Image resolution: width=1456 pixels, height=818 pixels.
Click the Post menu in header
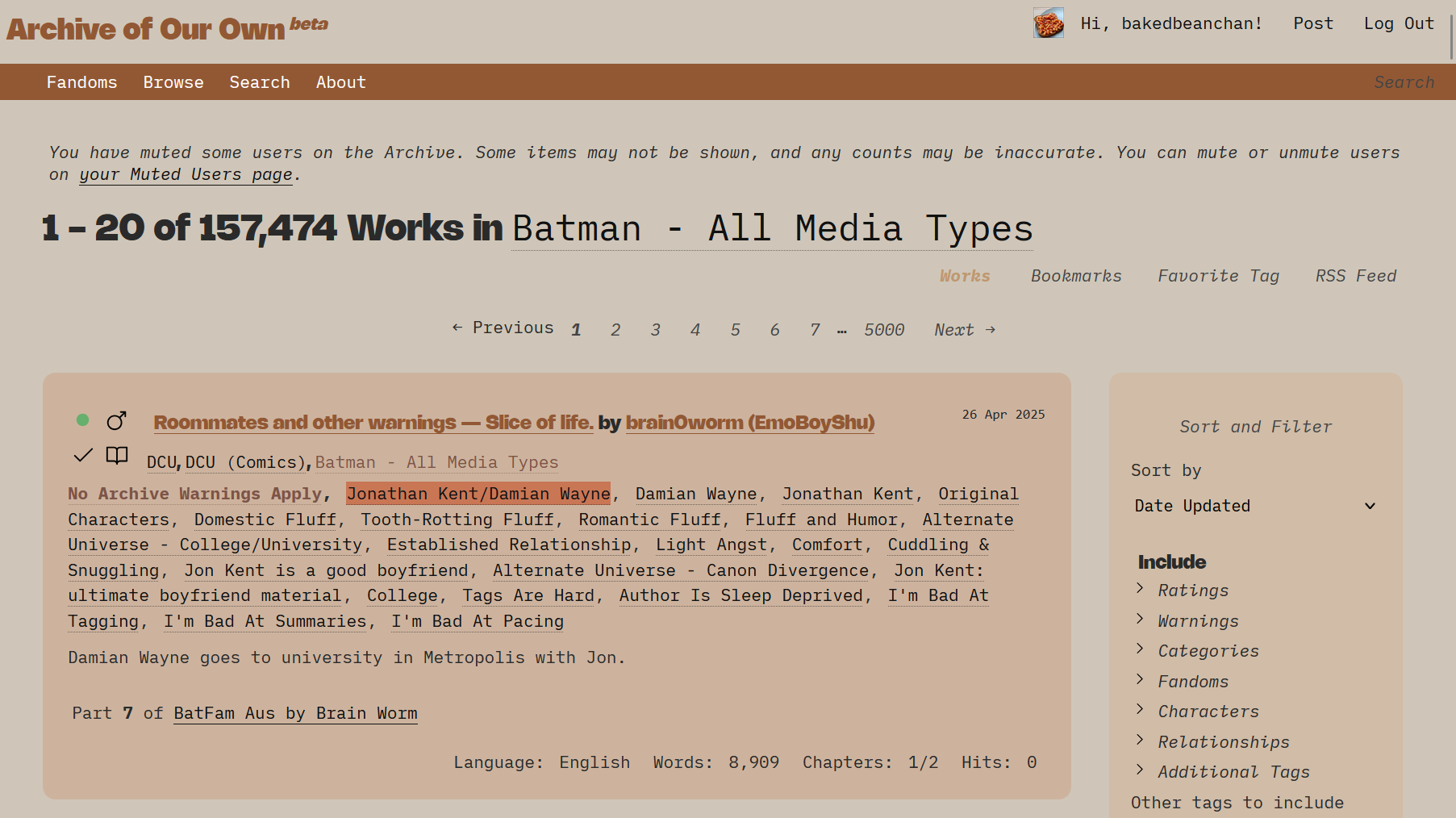point(1313,23)
